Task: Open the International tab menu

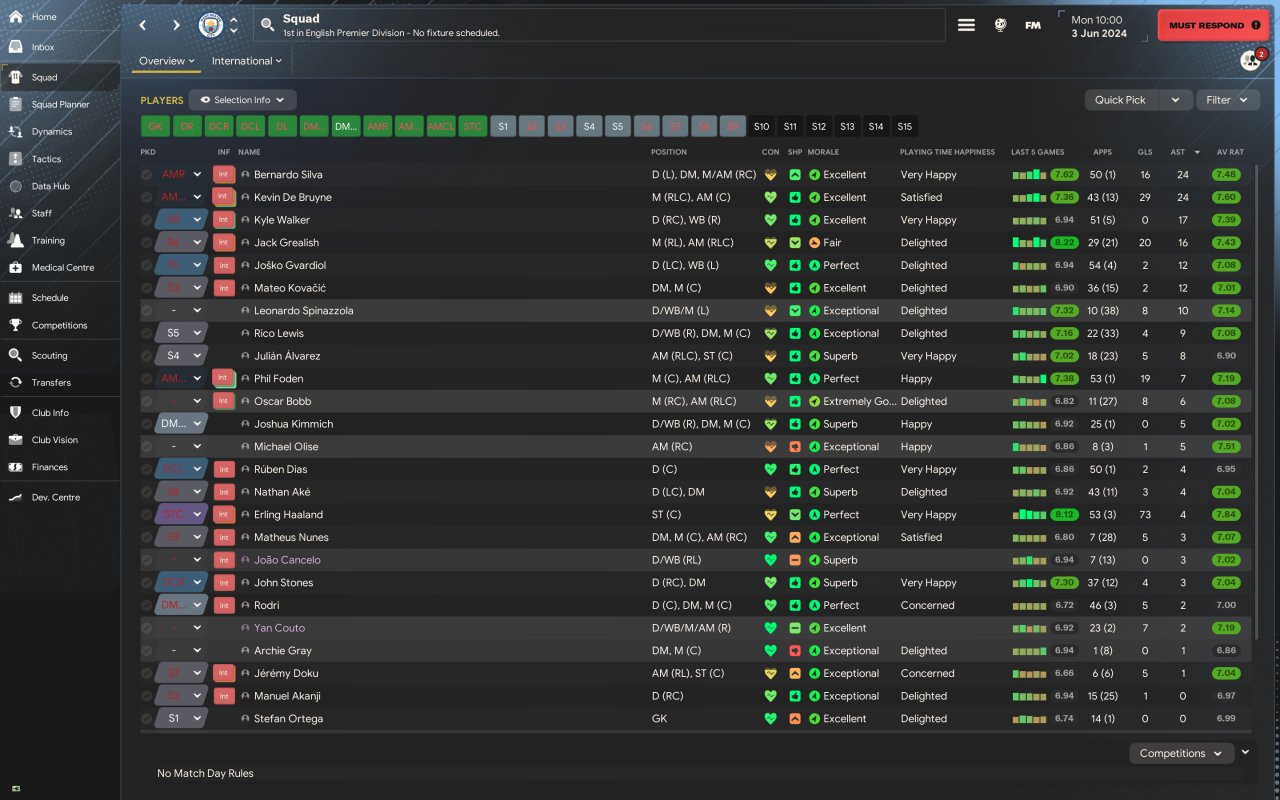Action: pyautogui.click(x=247, y=61)
